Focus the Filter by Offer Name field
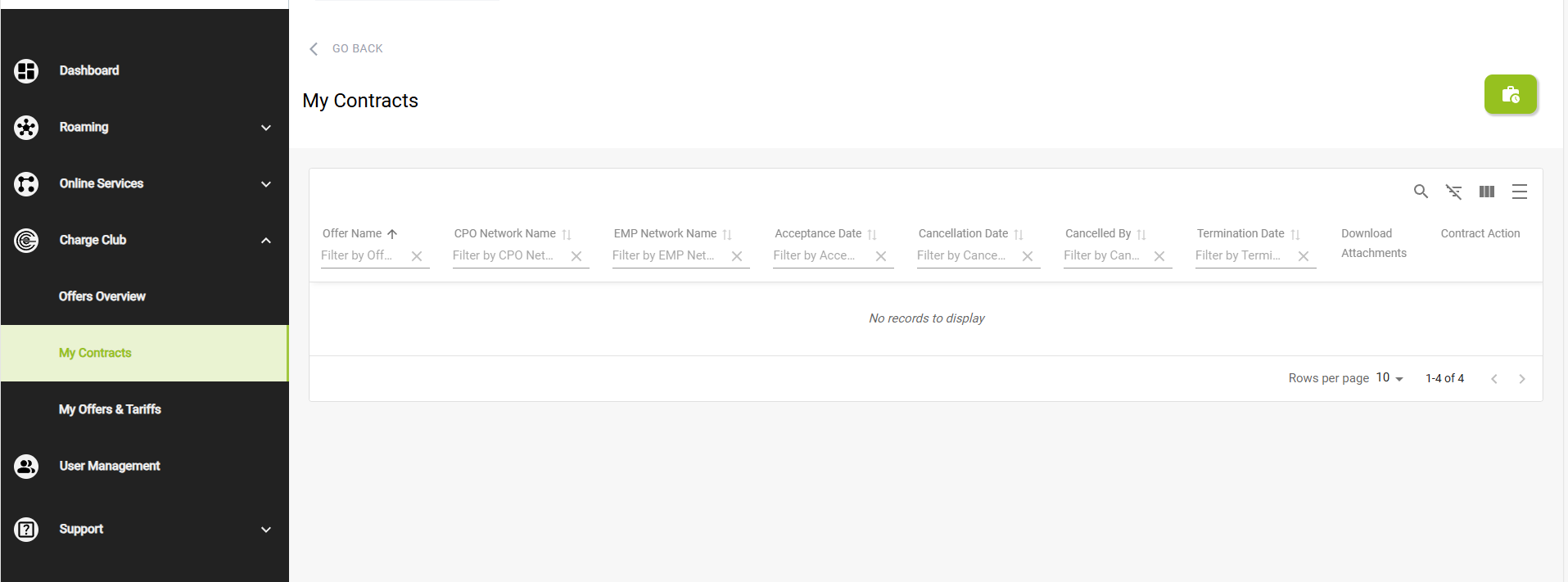This screenshot has height=582, width=1568. click(x=364, y=255)
